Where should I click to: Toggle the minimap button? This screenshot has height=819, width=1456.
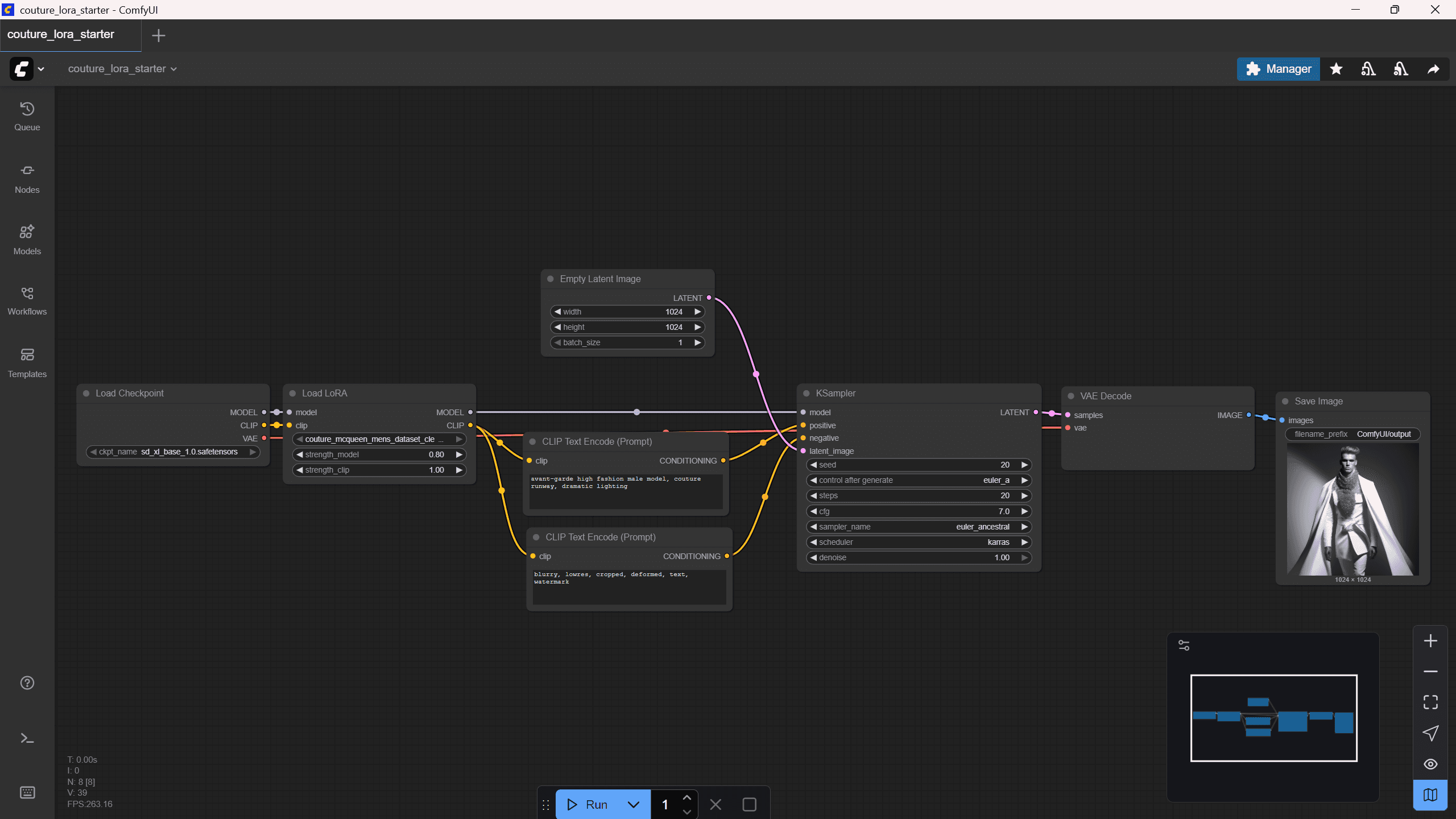(x=1430, y=795)
